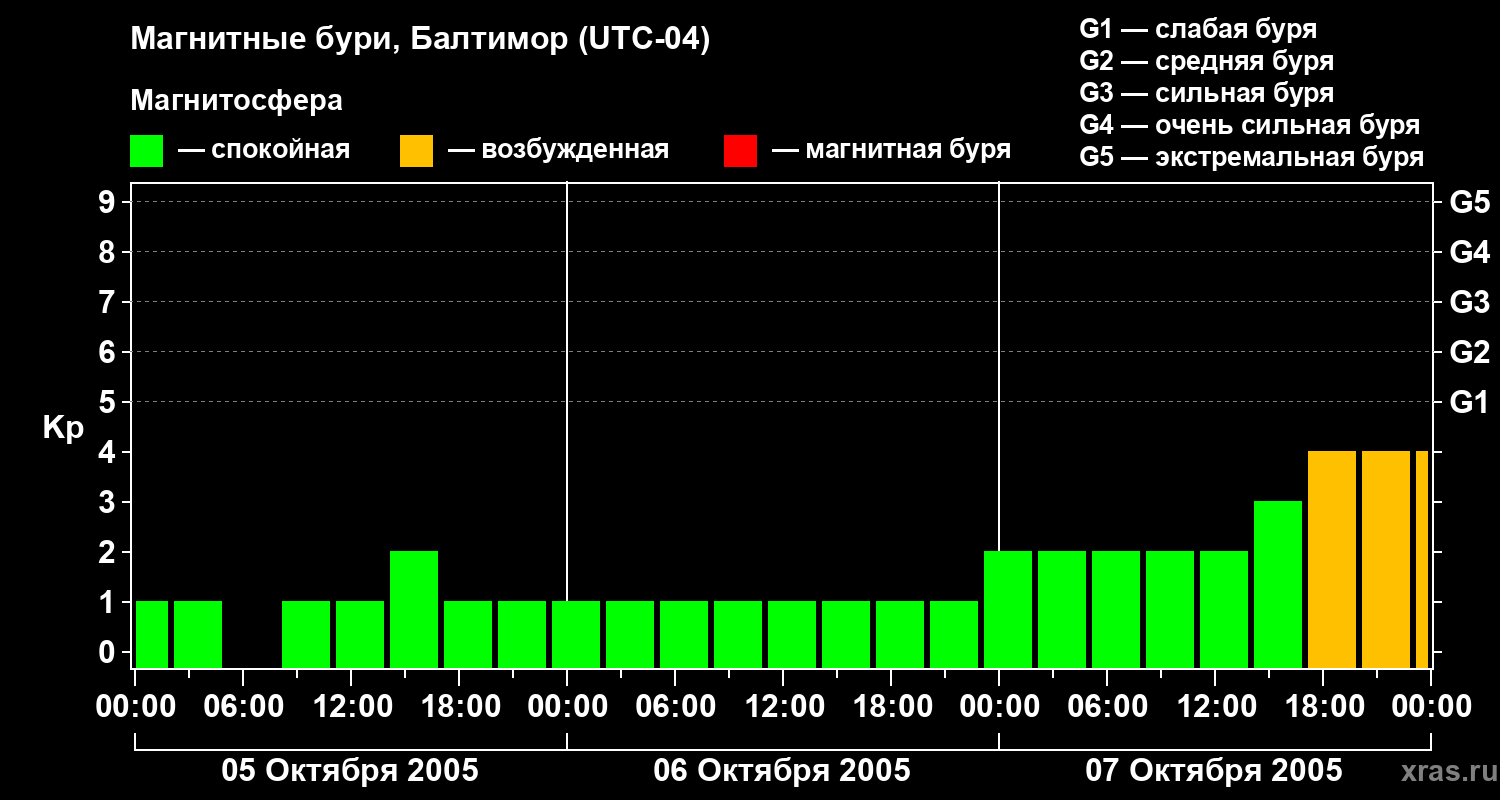Click the 'G3 — сильная буря' description
Image resolution: width=1500 pixels, height=800 pixels.
point(1206,93)
